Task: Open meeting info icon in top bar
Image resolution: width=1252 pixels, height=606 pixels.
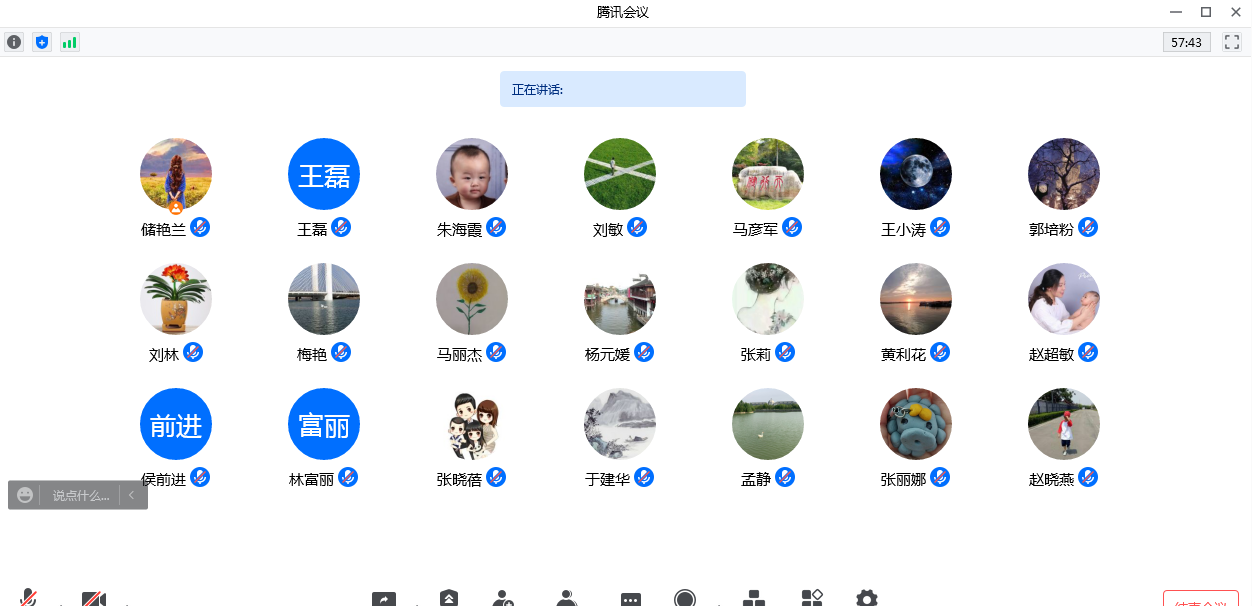Action: (x=14, y=42)
